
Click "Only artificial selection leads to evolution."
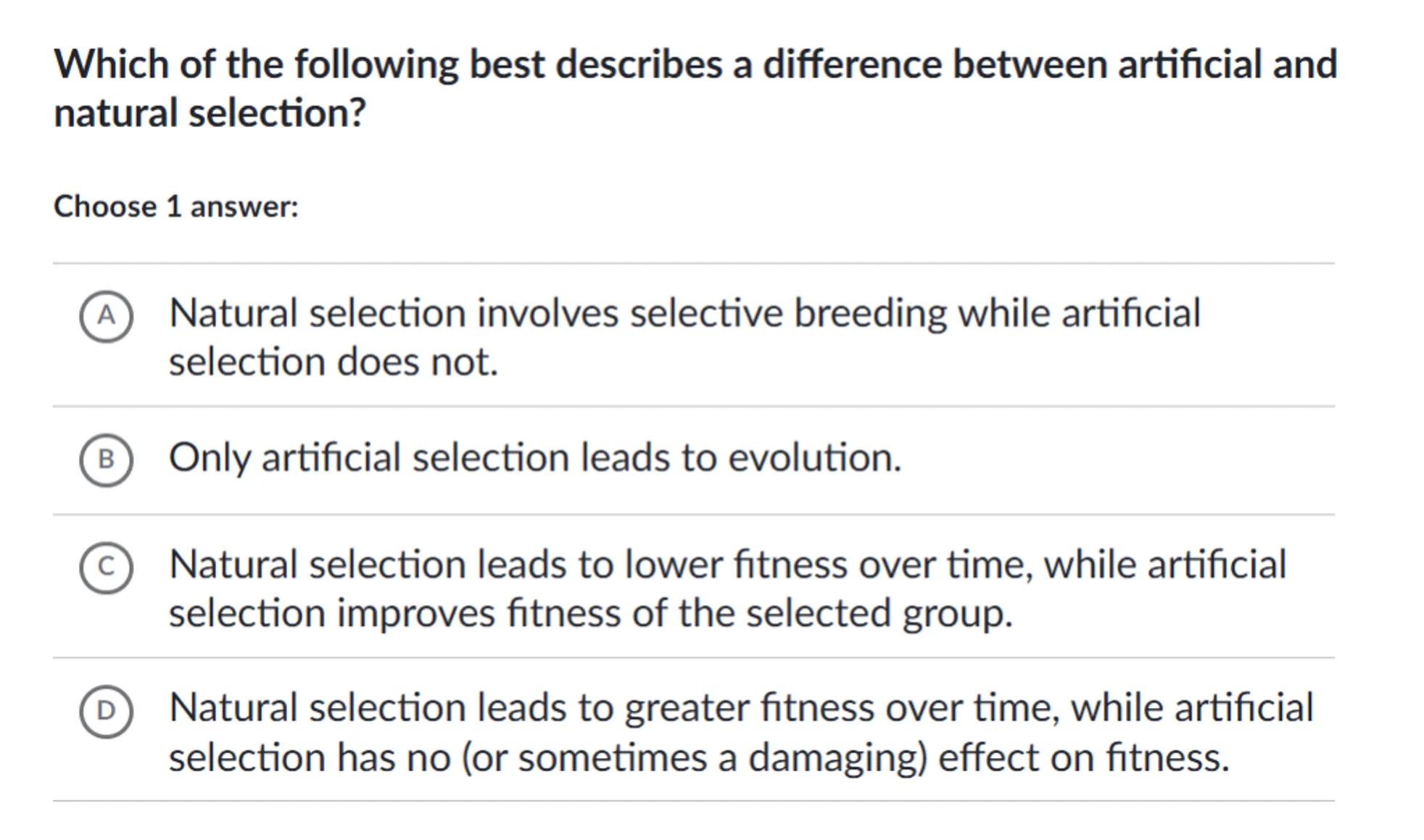pos(534,459)
